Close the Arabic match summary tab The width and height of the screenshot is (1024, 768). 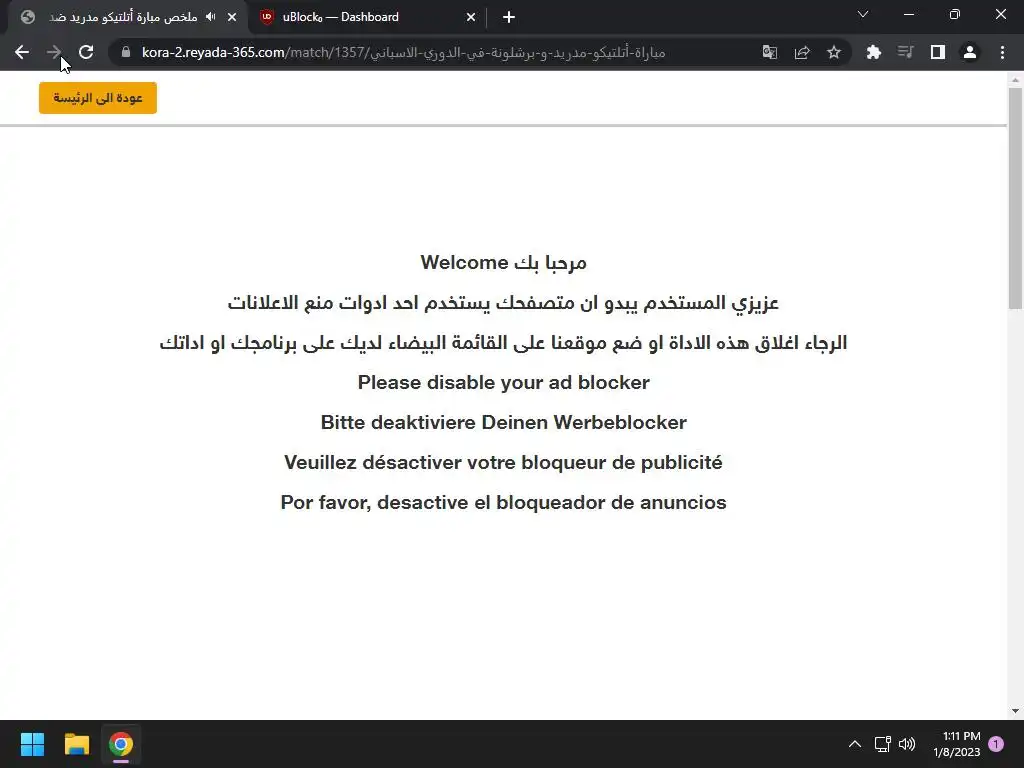tap(232, 17)
